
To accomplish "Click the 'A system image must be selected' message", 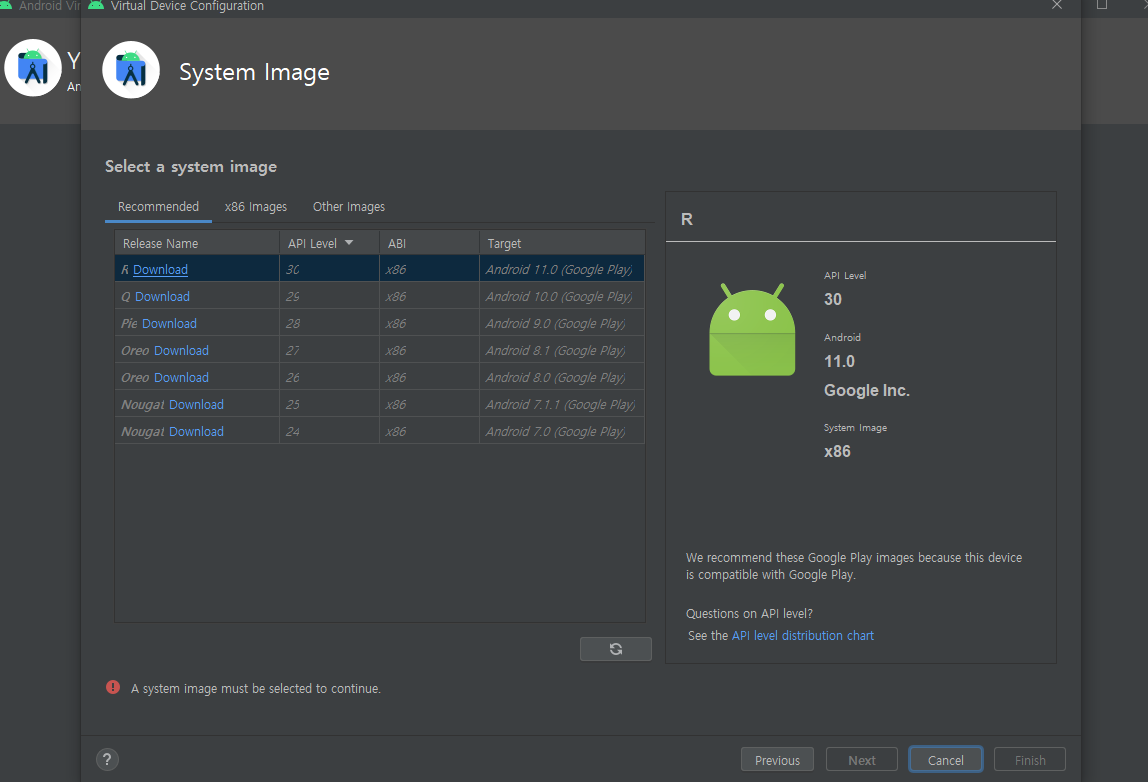I will [x=256, y=688].
